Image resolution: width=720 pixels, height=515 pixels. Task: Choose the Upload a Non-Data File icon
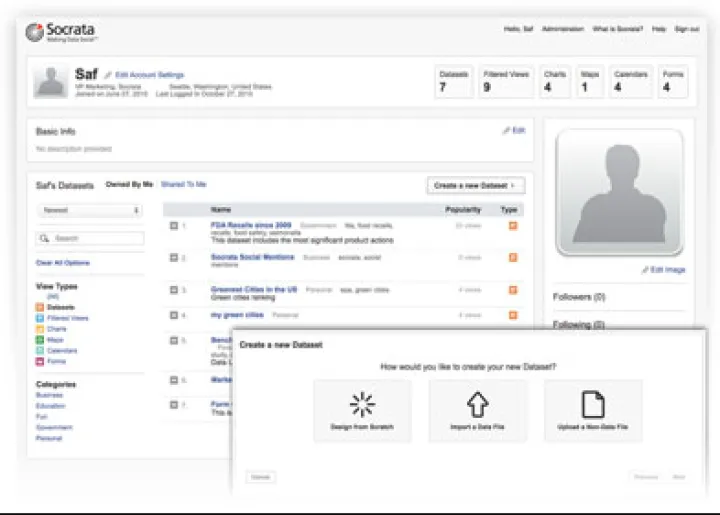[593, 404]
